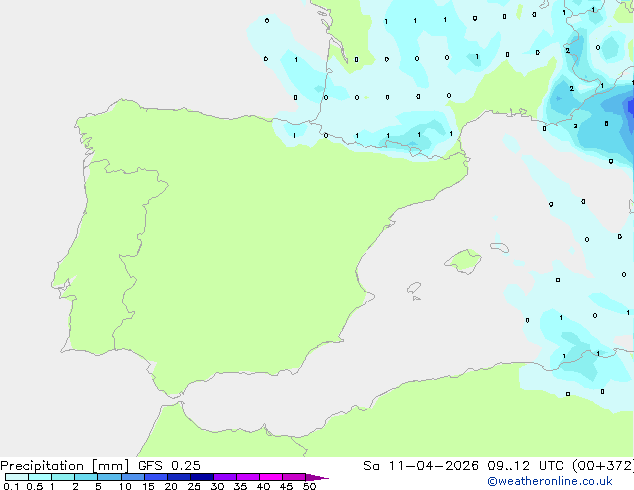Click the above-50 arrow tip of legend
The height and width of the screenshot is (490, 634).
317,477
